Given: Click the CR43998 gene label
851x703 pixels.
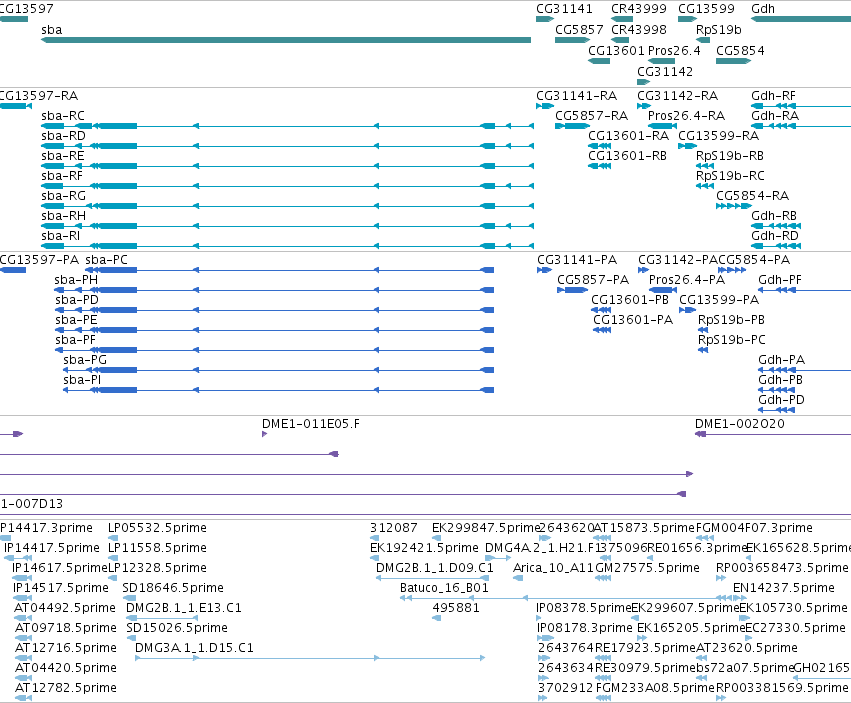Looking at the screenshot, I should click(639, 29).
